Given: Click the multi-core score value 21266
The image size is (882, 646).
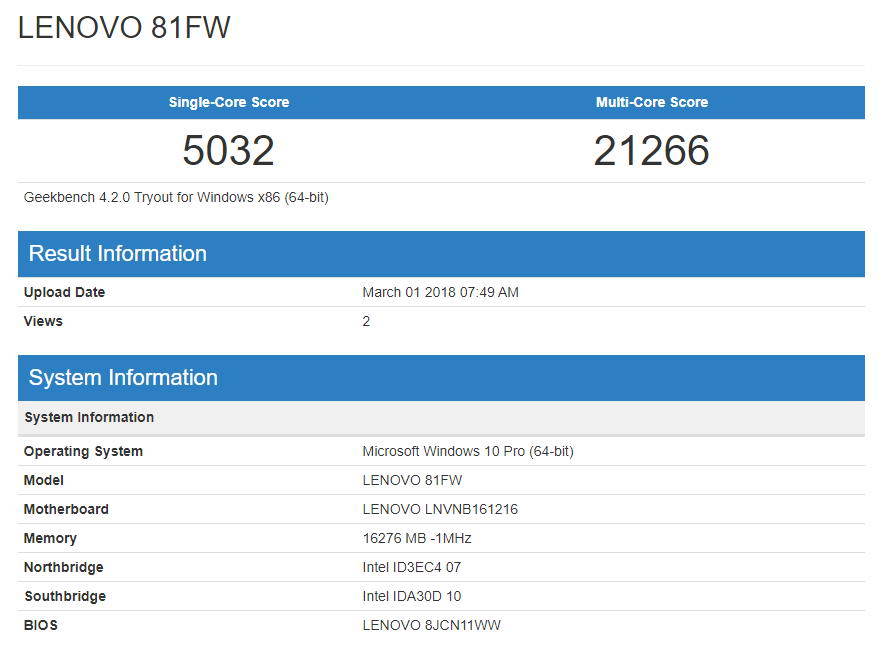Looking at the screenshot, I should coord(652,150).
